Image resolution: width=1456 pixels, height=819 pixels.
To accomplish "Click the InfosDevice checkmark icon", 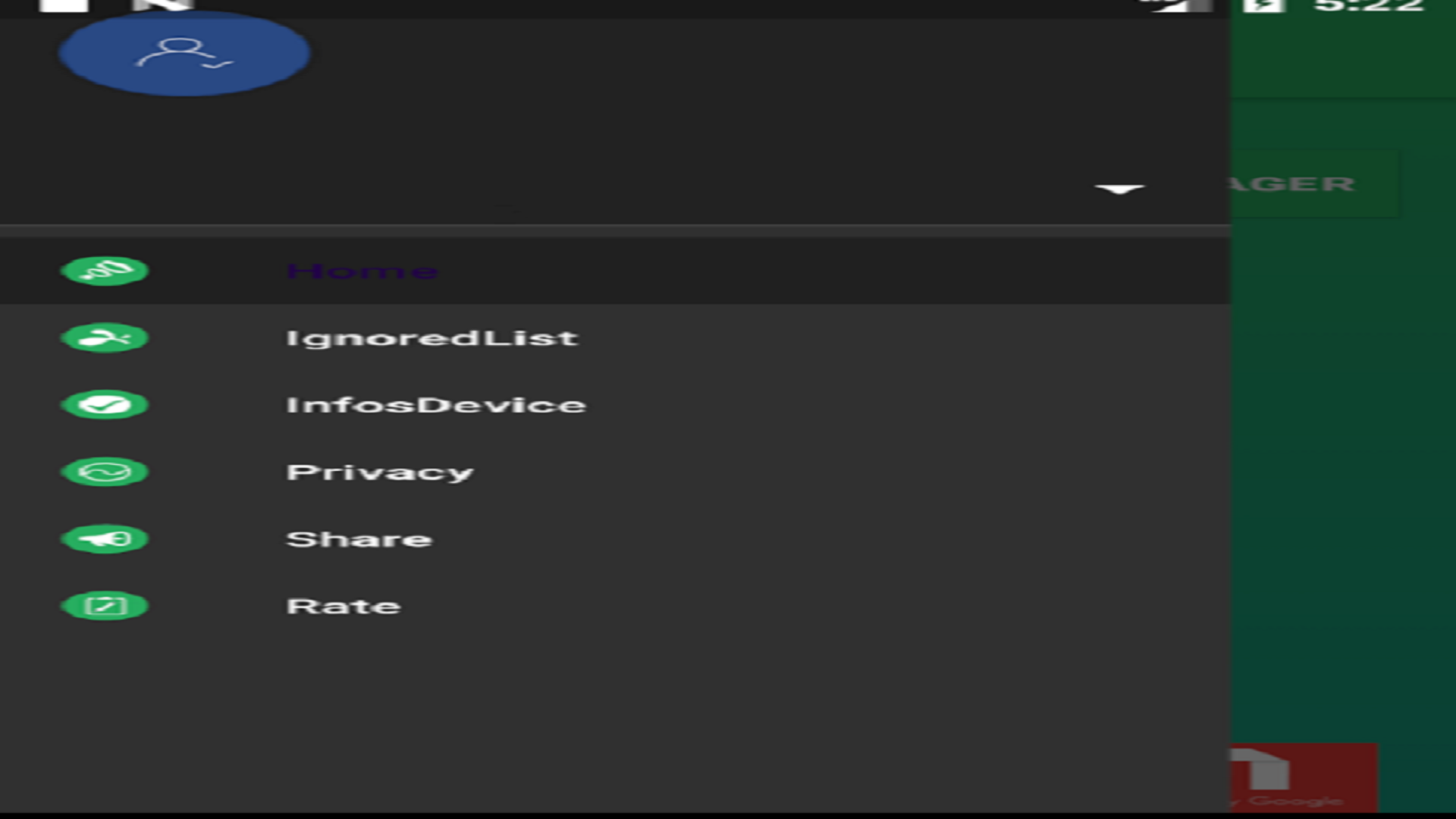I will click(x=105, y=405).
